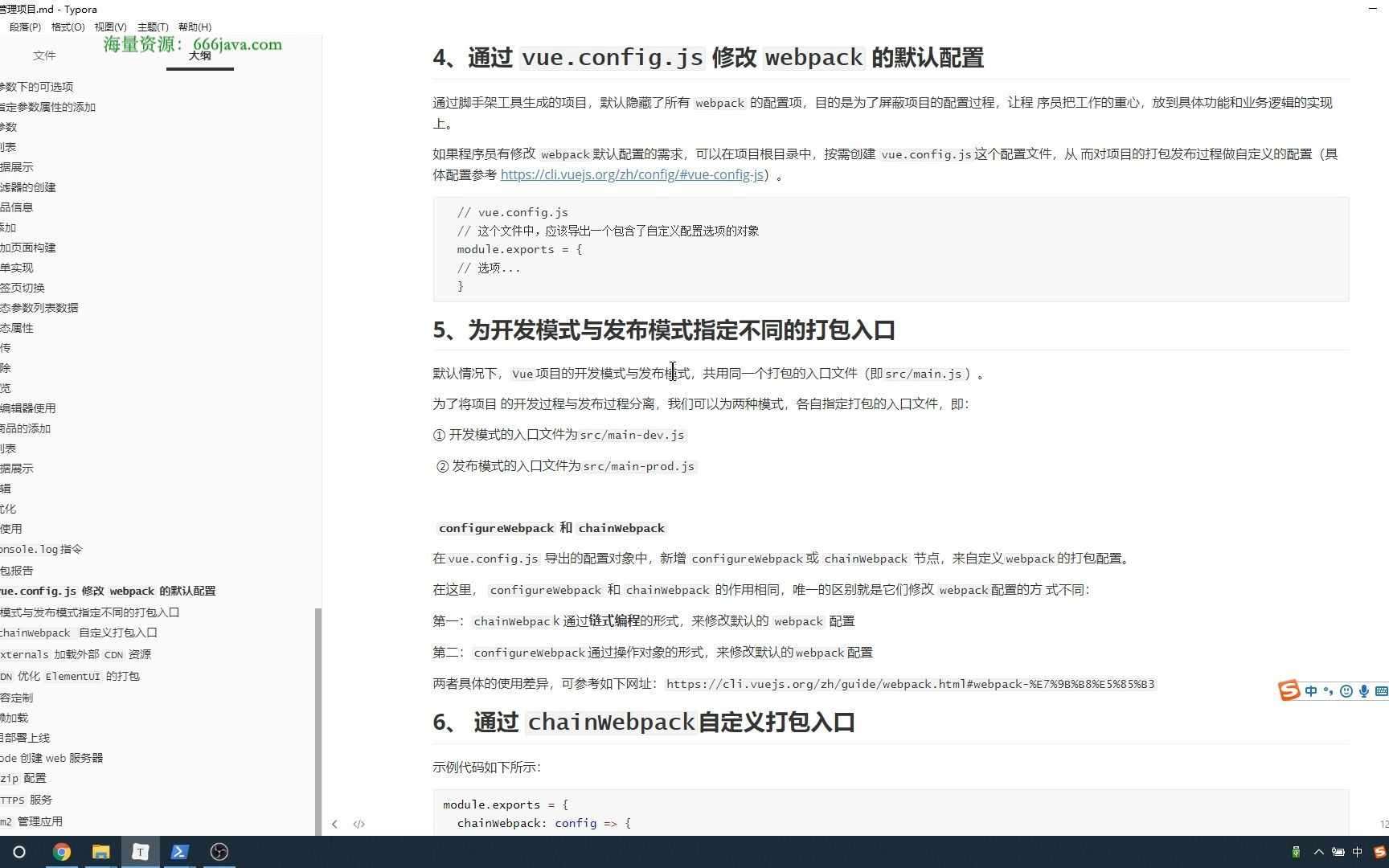Click Sogou icon in the system tray

[1380, 852]
